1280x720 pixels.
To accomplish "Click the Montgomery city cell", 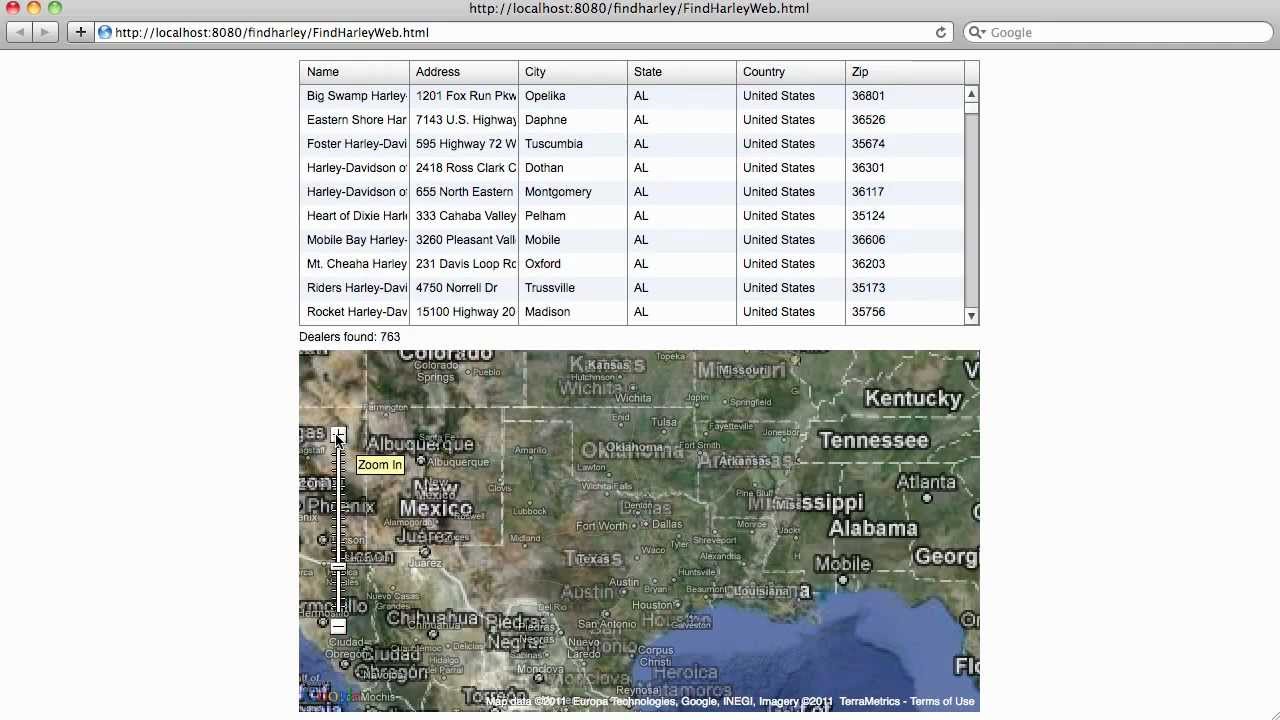I will pos(573,192).
